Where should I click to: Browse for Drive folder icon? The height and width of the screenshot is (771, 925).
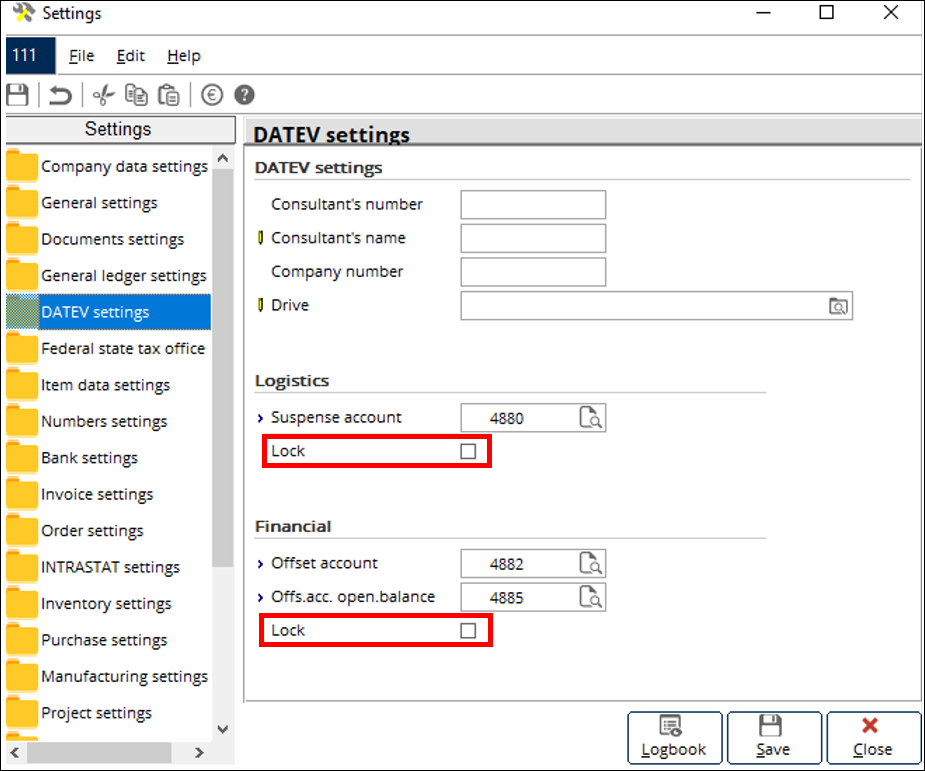point(838,306)
